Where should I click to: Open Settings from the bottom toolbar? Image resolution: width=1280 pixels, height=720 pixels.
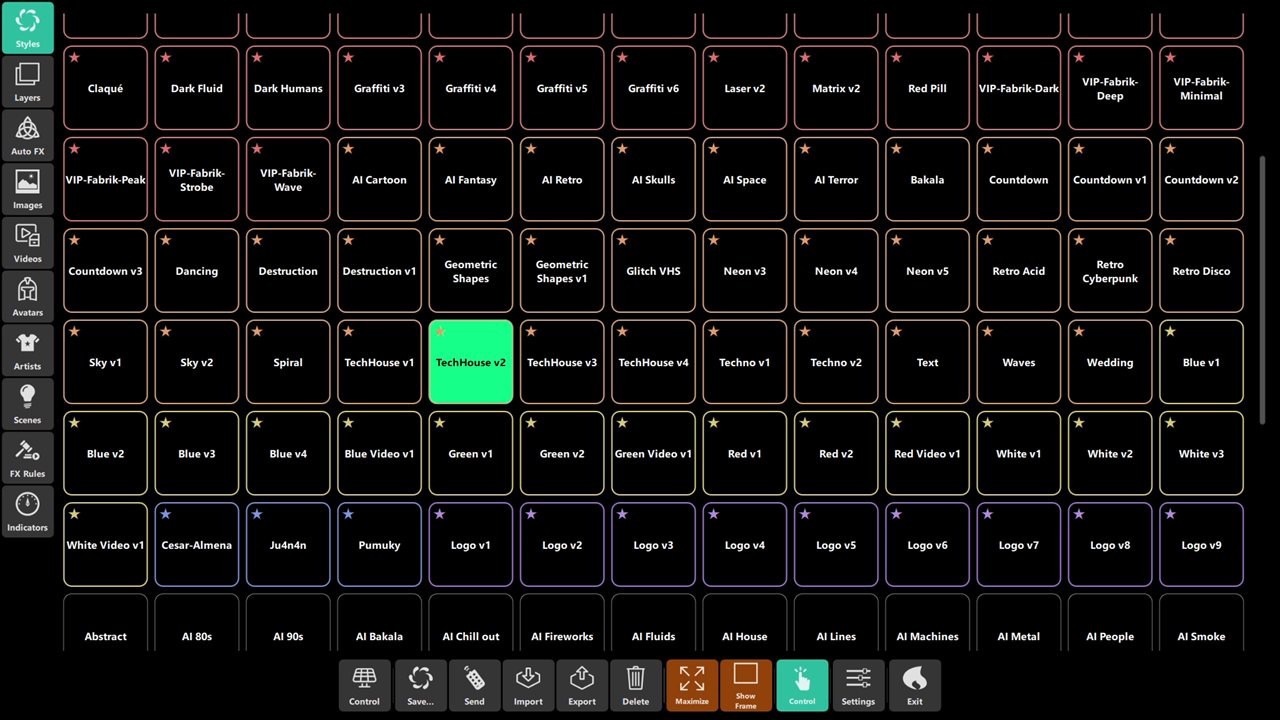[858, 685]
